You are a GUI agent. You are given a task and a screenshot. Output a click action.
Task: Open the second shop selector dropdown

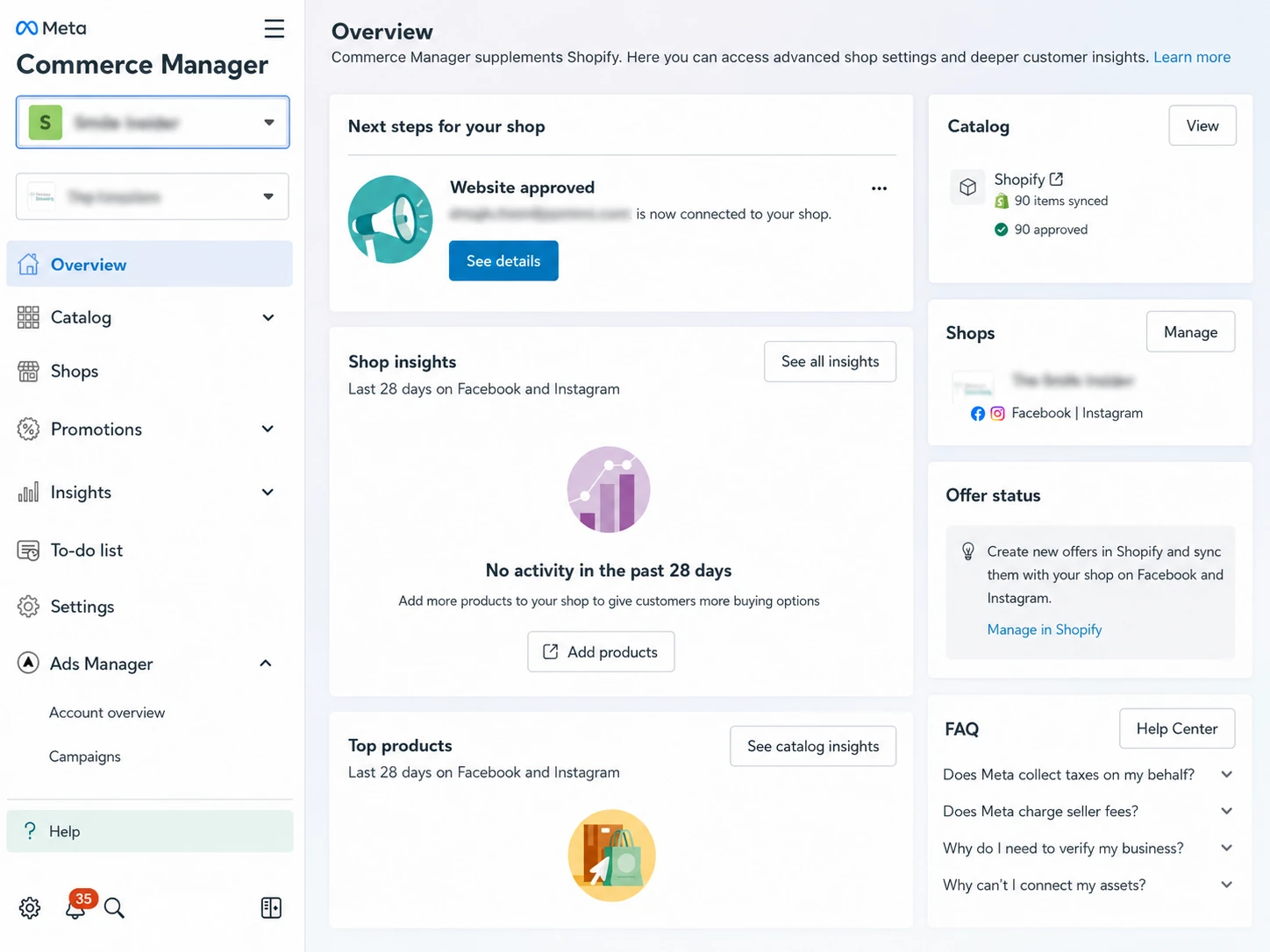pos(153,196)
